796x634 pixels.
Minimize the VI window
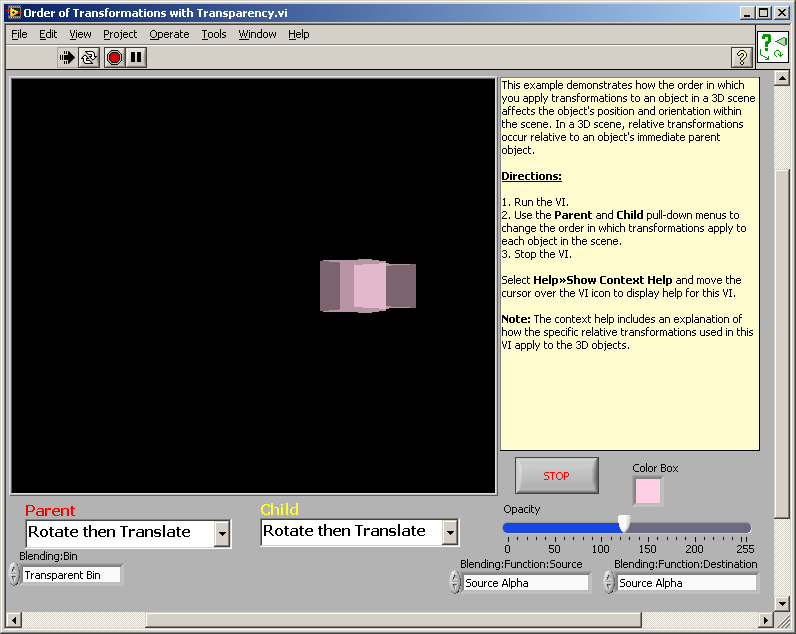tap(746, 13)
